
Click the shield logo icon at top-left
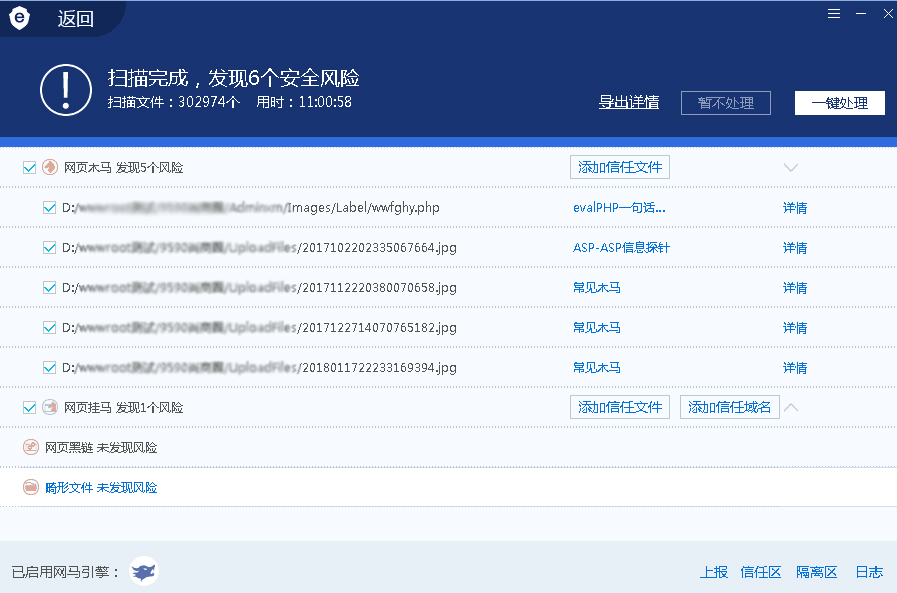[20, 18]
